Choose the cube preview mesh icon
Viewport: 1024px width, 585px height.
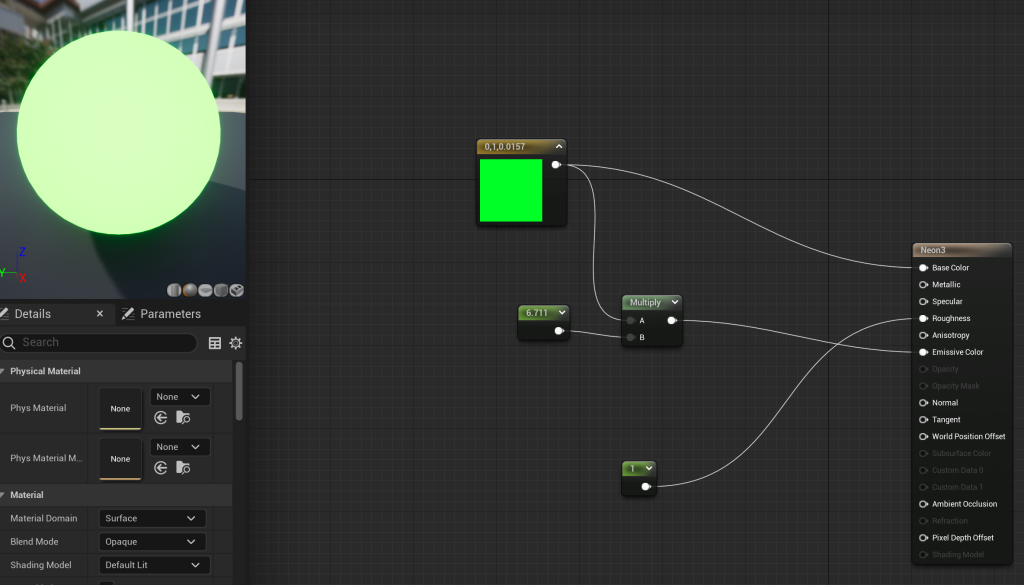[x=221, y=290]
